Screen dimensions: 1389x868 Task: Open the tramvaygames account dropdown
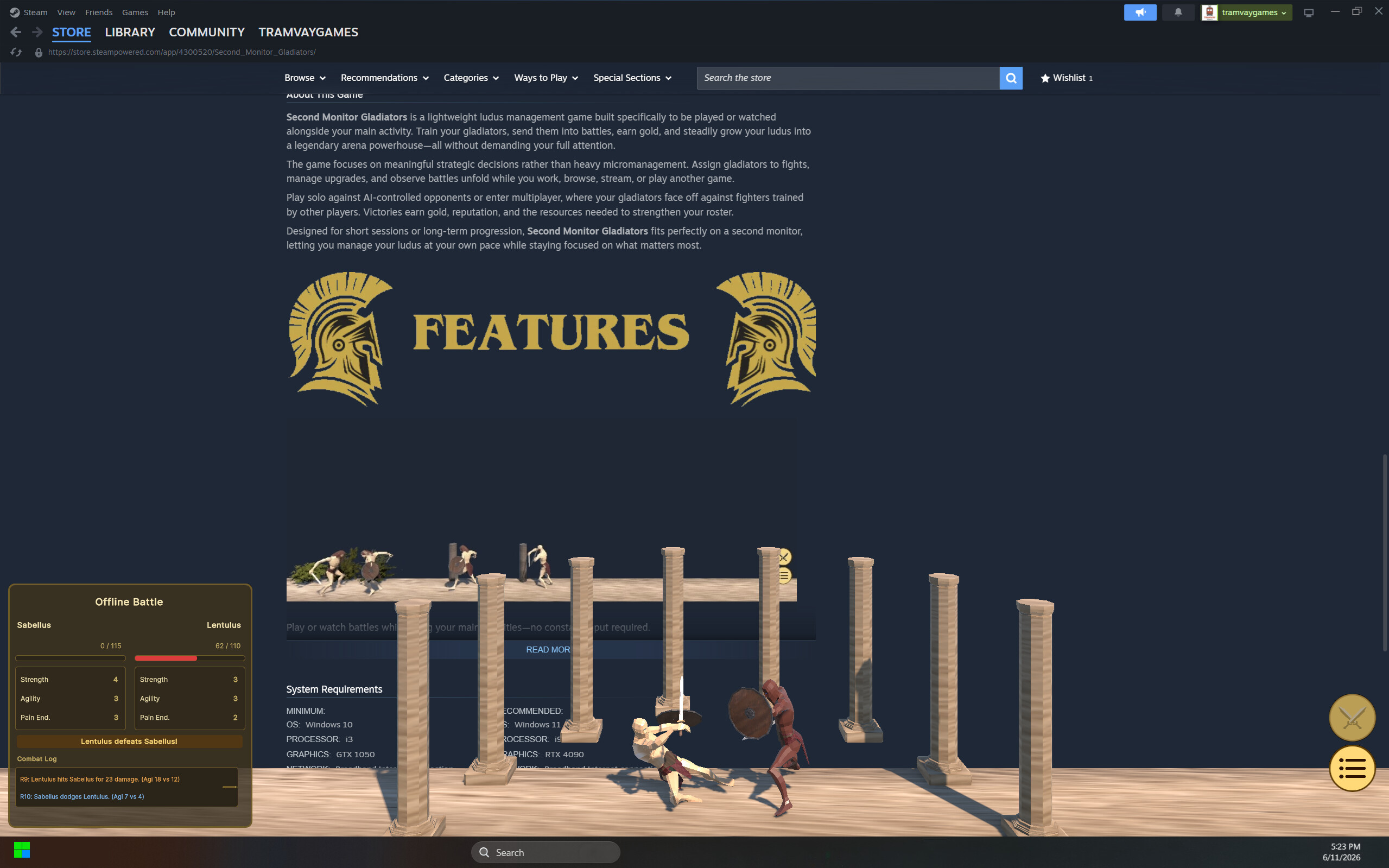(x=1254, y=12)
